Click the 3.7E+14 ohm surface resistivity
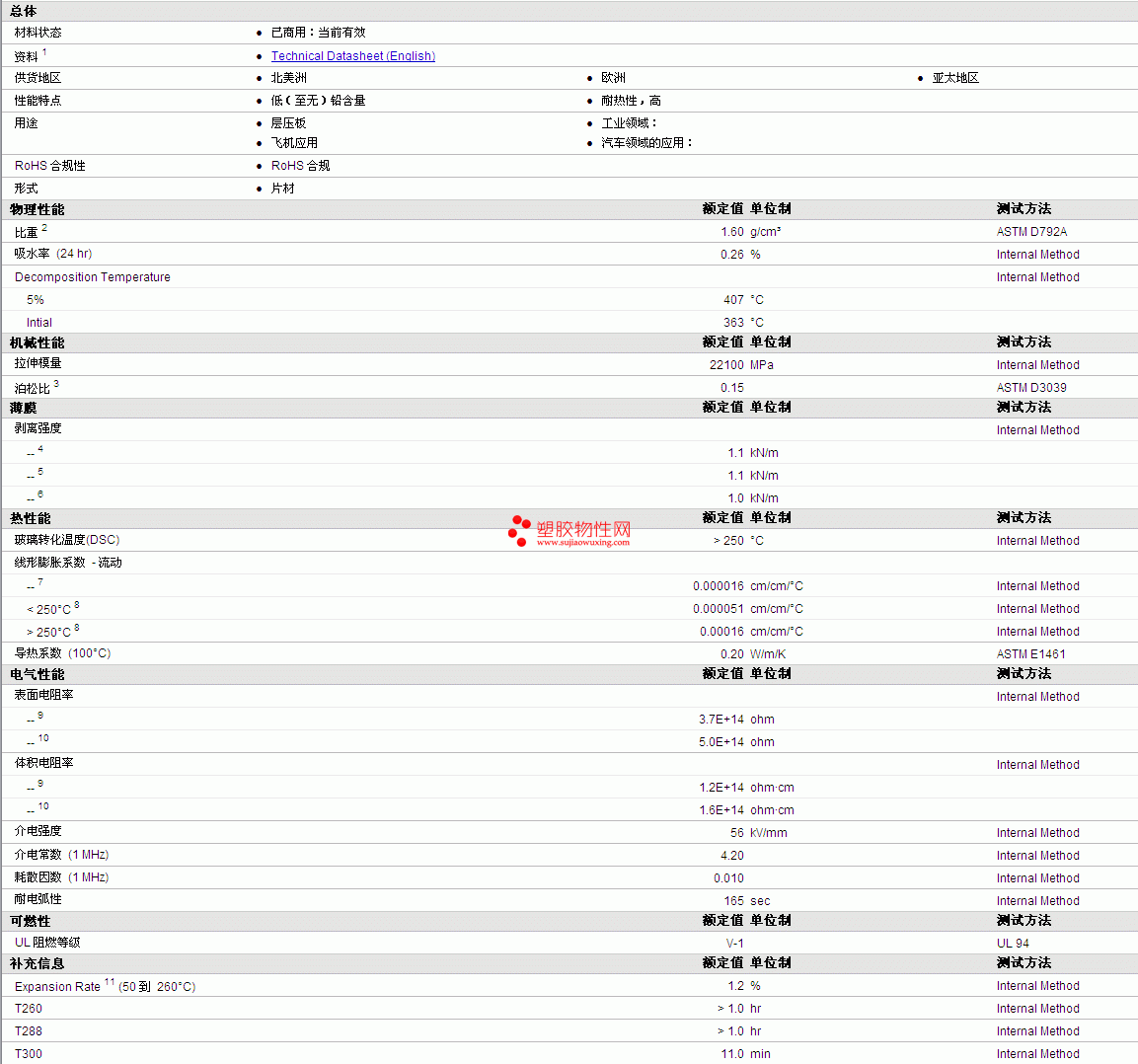 click(736, 720)
